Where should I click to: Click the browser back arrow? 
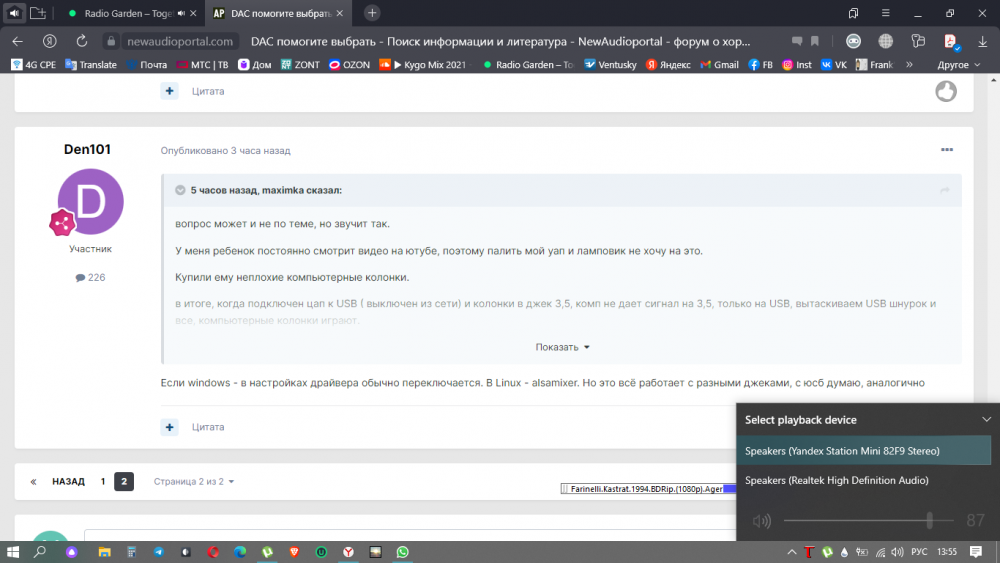click(17, 42)
